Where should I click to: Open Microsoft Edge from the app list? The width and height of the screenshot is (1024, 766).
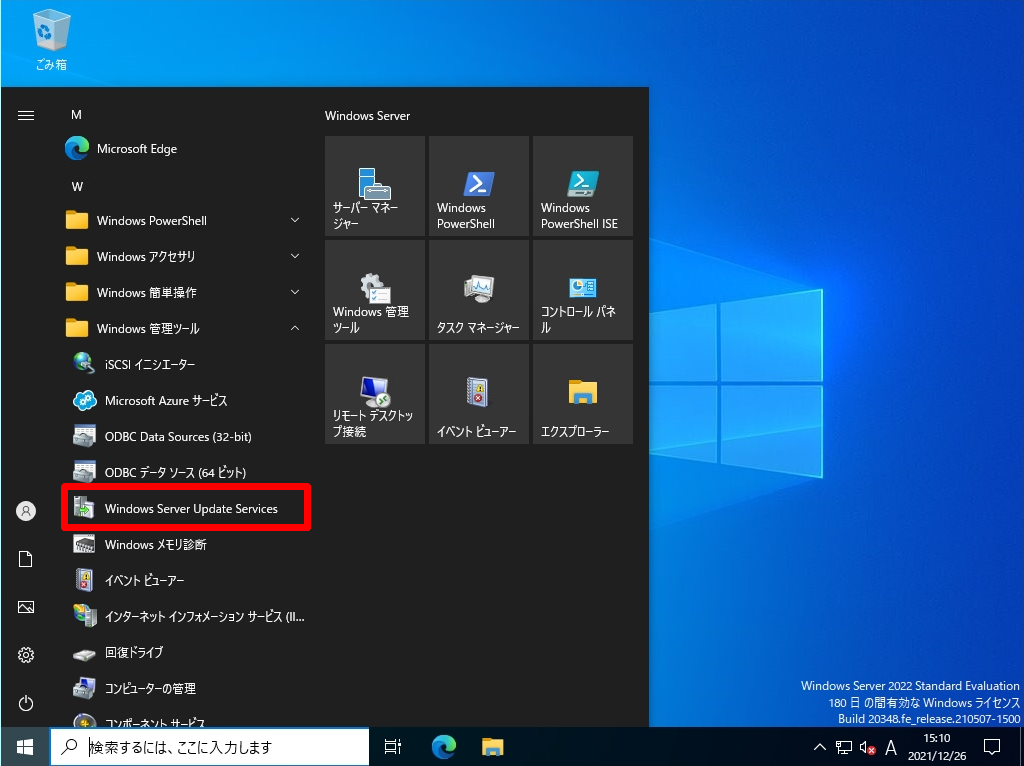185,149
